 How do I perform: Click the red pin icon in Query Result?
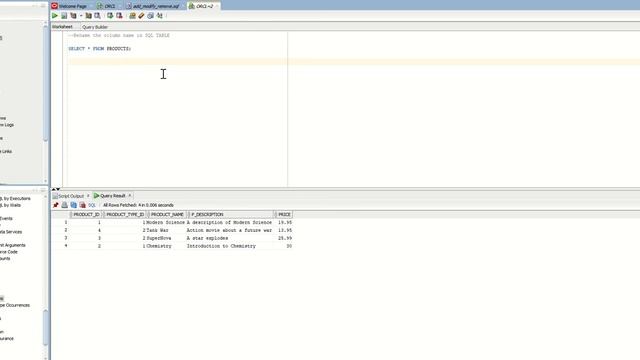56,205
